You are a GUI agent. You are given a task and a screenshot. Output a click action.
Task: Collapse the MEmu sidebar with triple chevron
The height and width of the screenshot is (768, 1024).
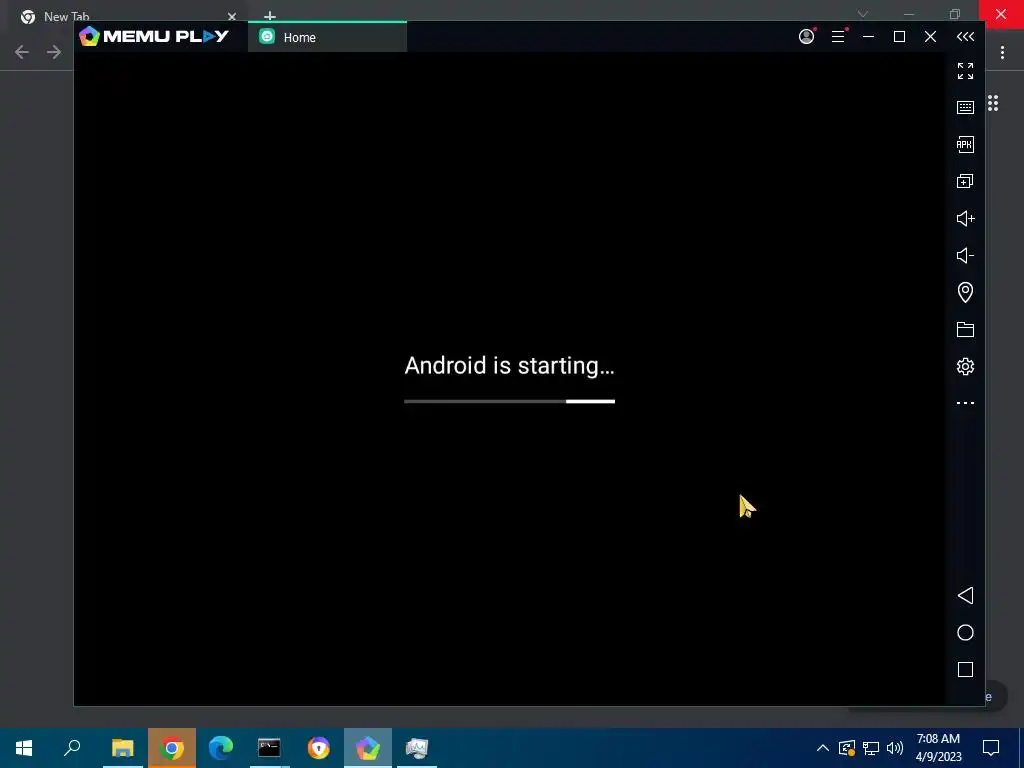coord(965,37)
